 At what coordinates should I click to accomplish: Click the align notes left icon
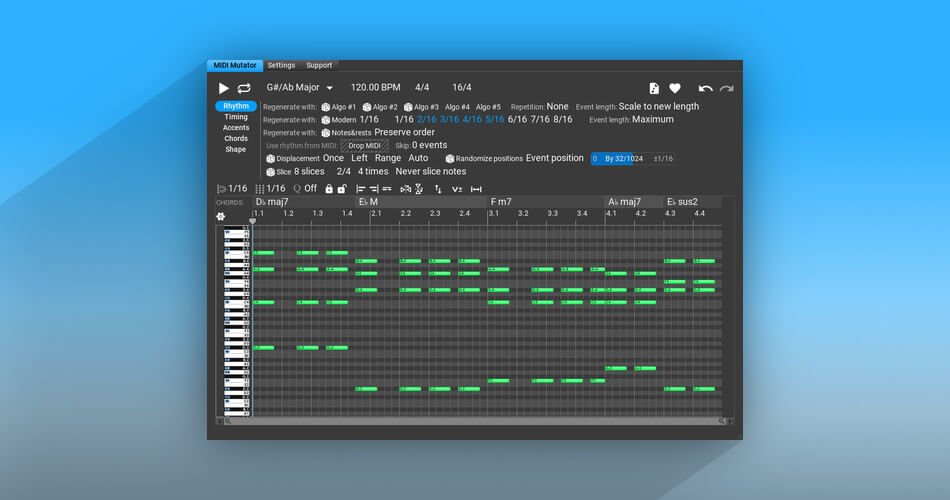360,189
